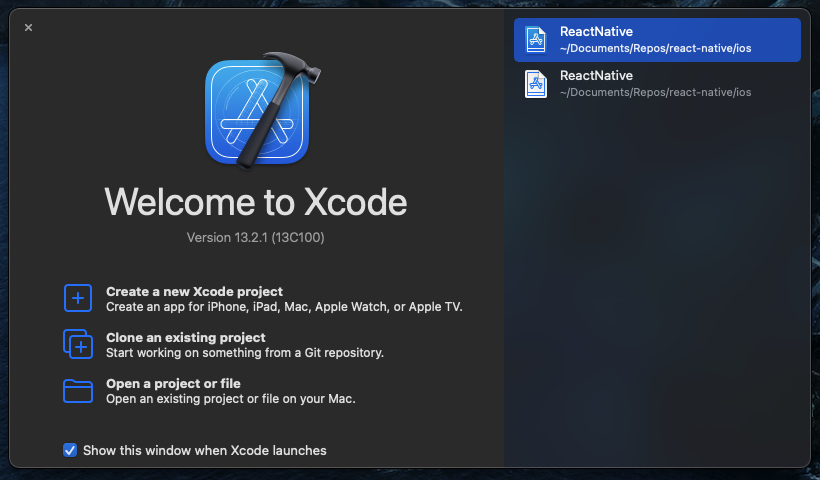
Task: Click 'Open an existing project or file on your Mac.'
Action: (231, 399)
